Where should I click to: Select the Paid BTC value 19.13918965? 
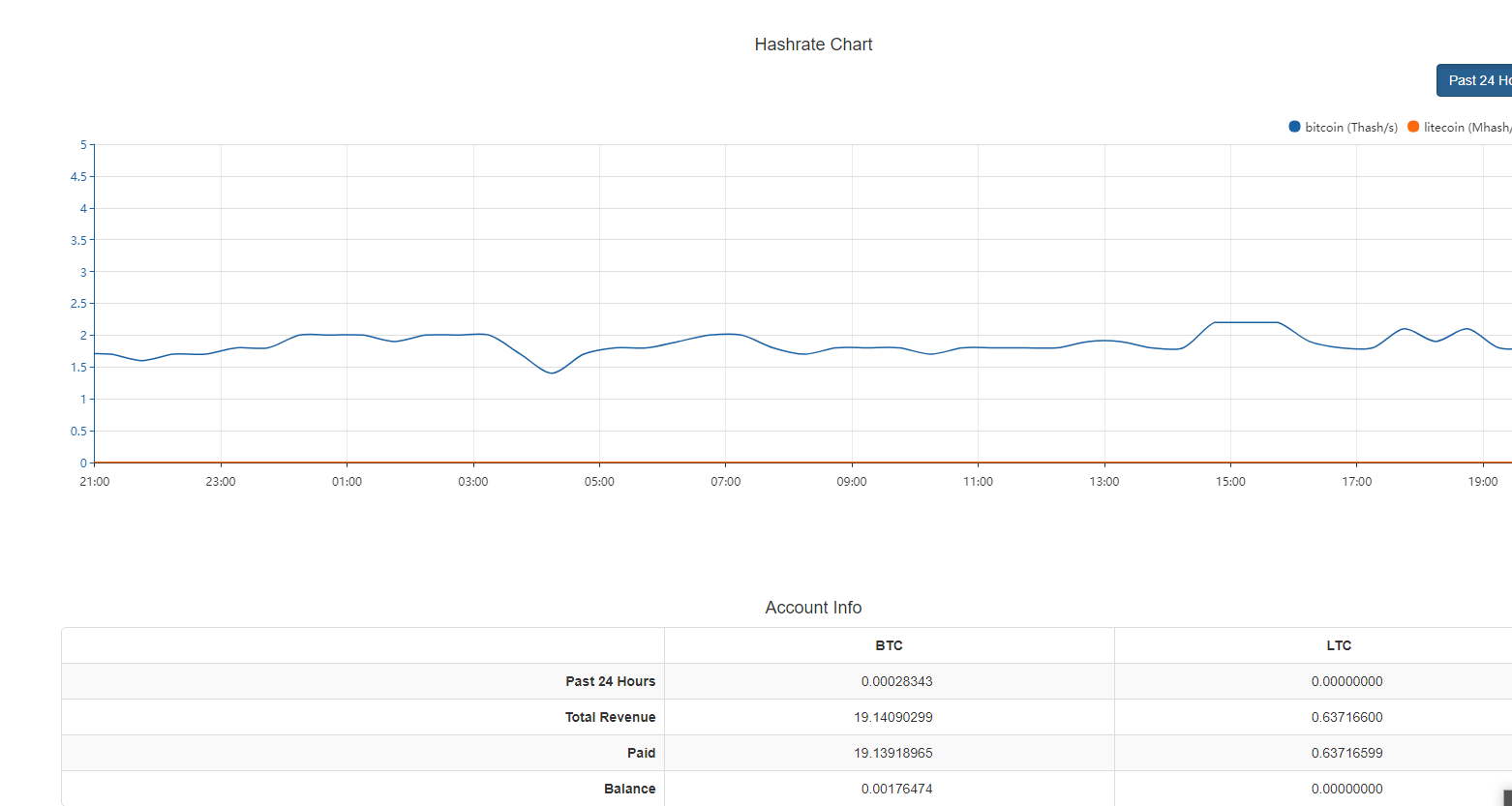click(x=892, y=753)
